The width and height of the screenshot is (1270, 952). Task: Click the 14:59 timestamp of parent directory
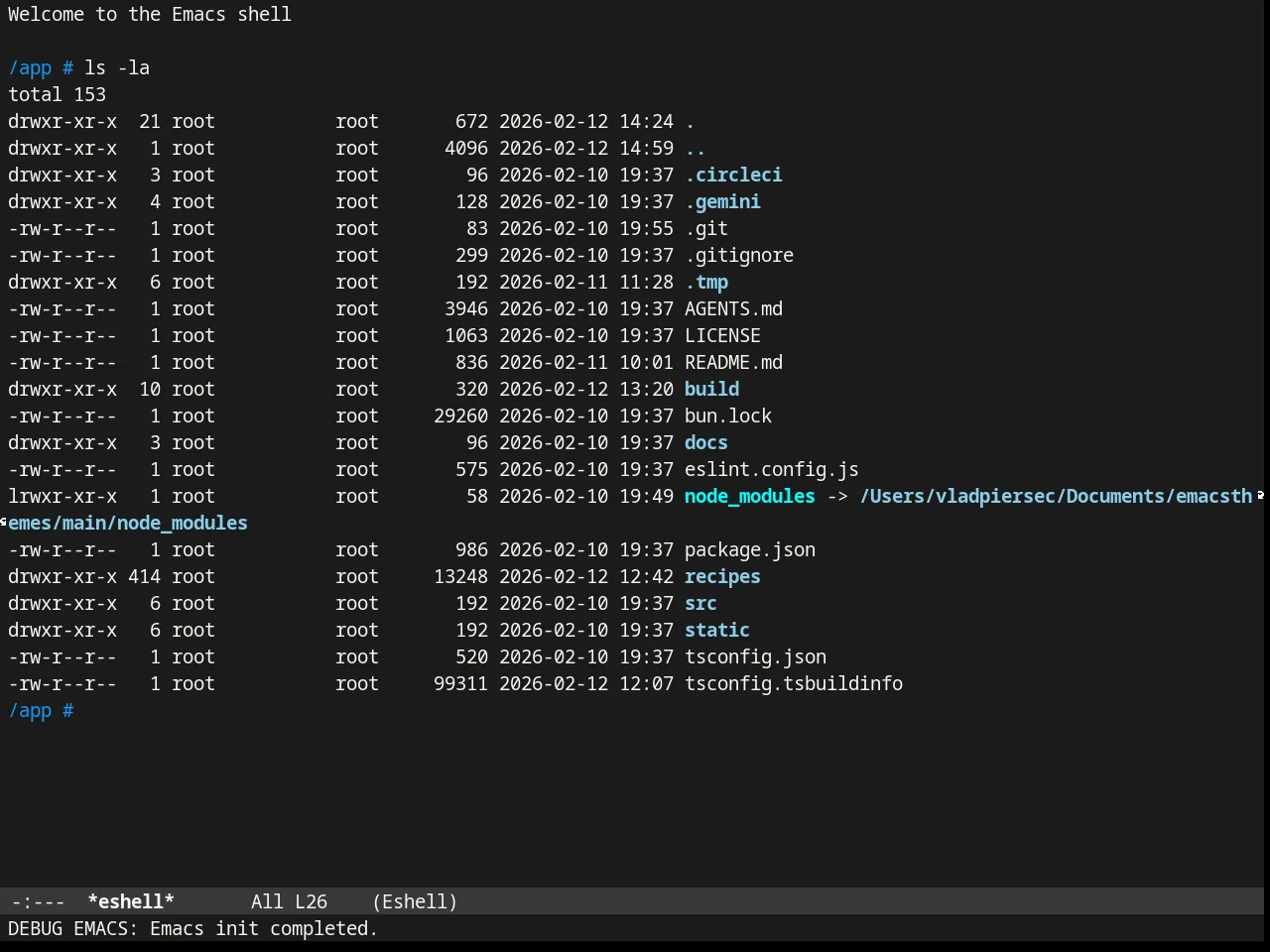pyautogui.click(x=646, y=148)
